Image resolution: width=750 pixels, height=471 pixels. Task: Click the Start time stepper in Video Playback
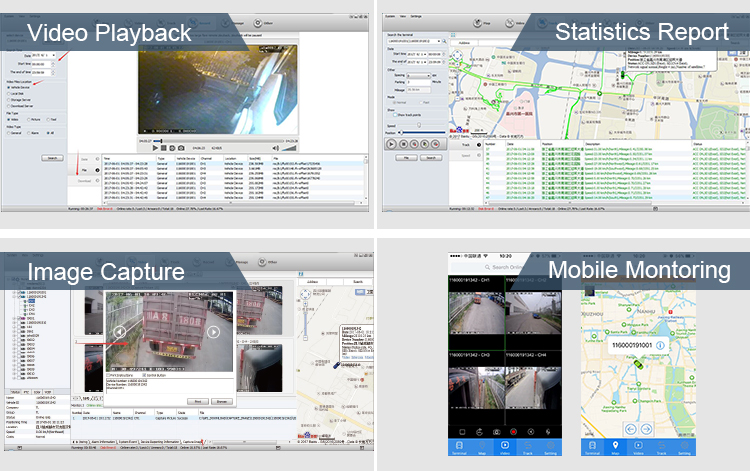(53, 64)
